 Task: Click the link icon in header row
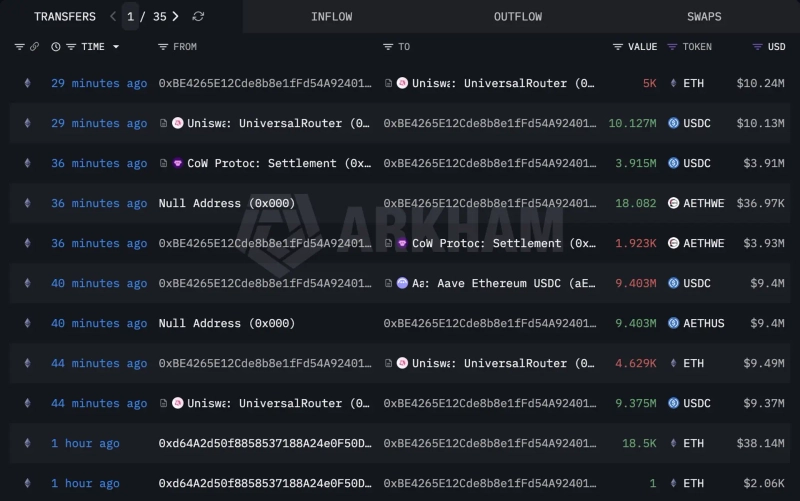click(34, 47)
